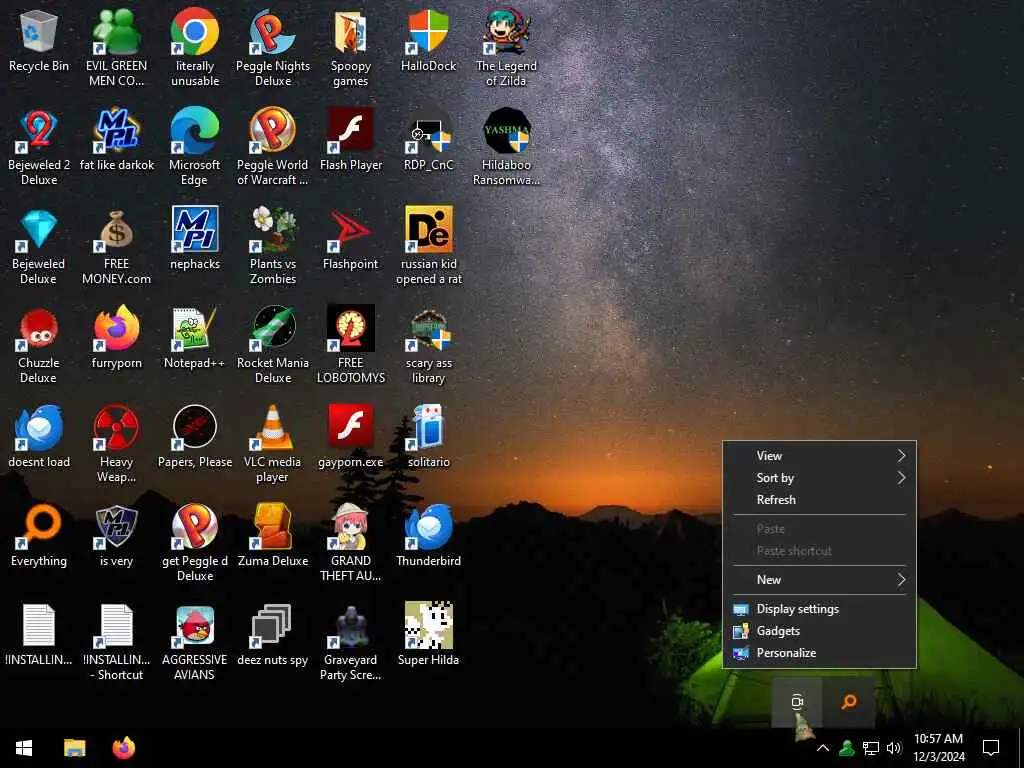The image size is (1024, 768).
Task: Click the Flashpoint shortcut
Action: point(351,239)
